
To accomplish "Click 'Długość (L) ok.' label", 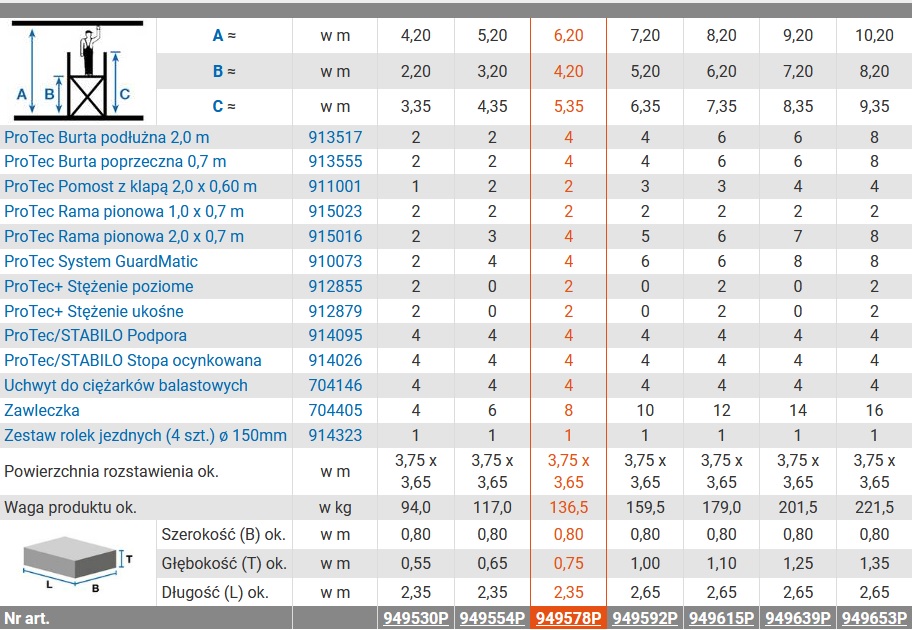I will click(215, 592).
